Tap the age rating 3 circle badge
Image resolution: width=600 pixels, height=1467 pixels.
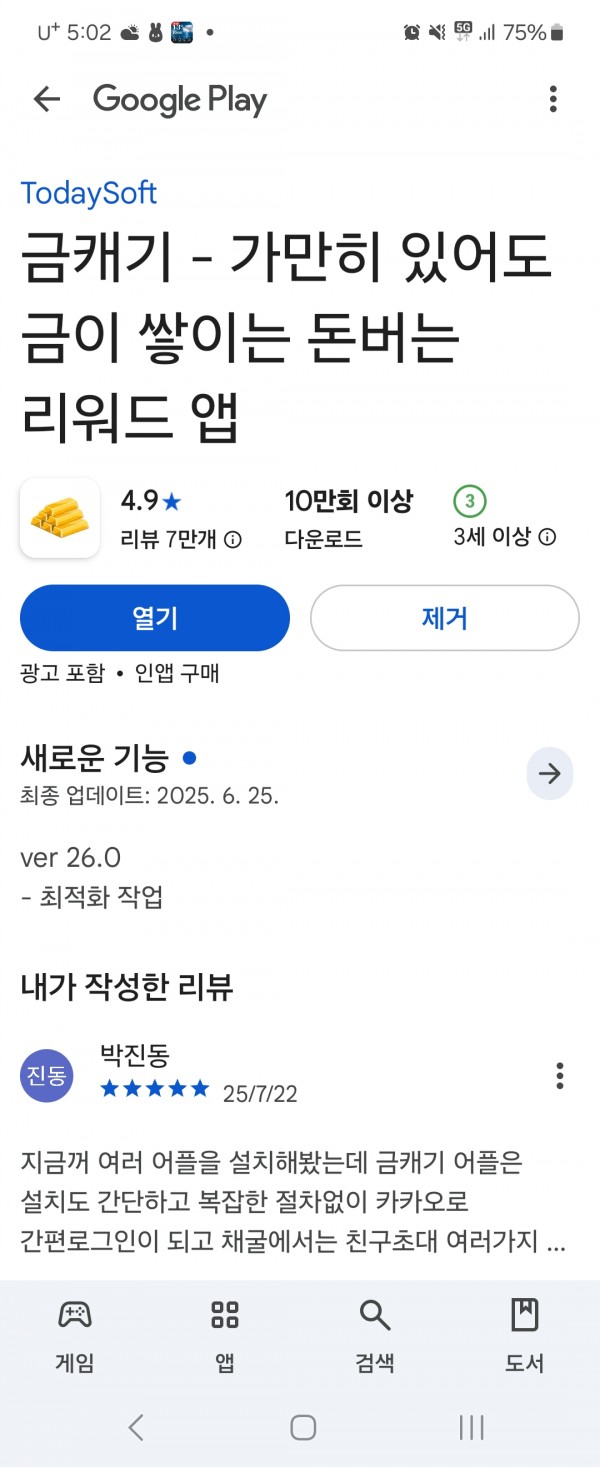[x=470, y=501]
